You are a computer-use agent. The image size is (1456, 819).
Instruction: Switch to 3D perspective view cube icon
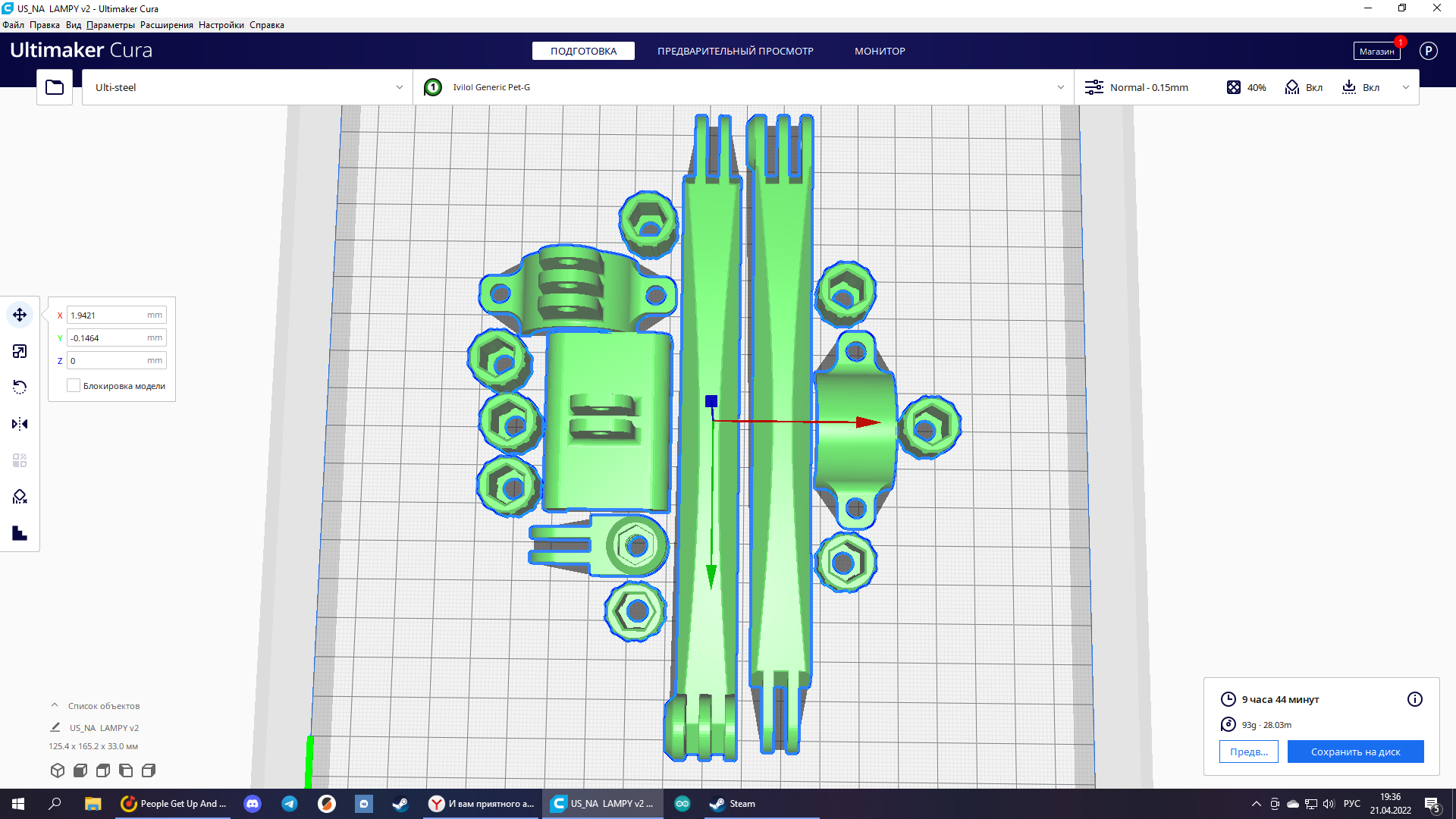coord(58,770)
